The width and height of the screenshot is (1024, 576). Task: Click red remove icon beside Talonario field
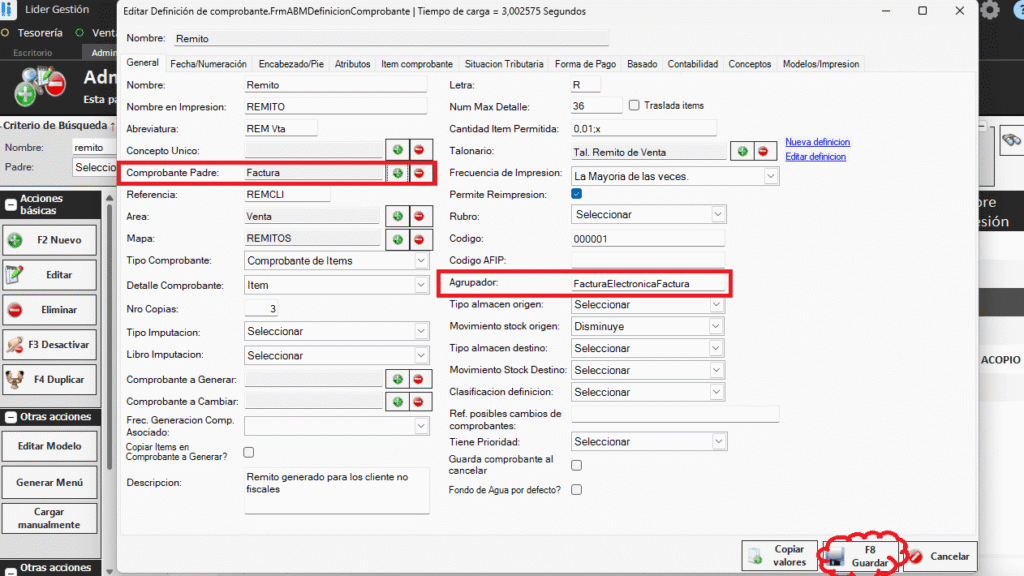coord(764,152)
